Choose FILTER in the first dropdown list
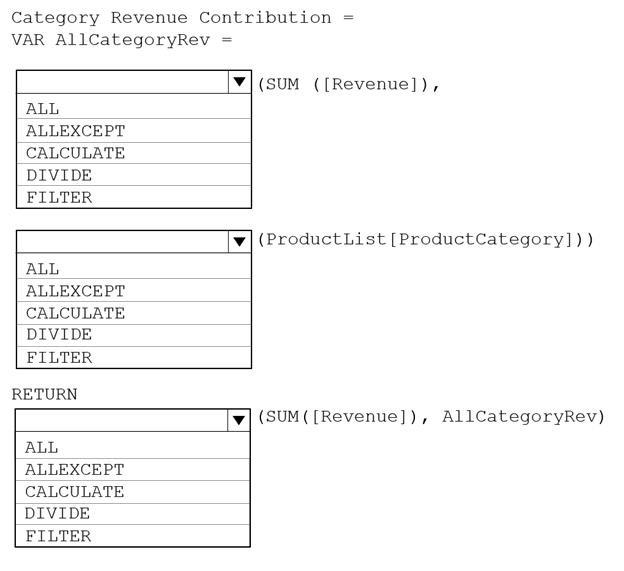The width and height of the screenshot is (624, 571). [x=134, y=197]
